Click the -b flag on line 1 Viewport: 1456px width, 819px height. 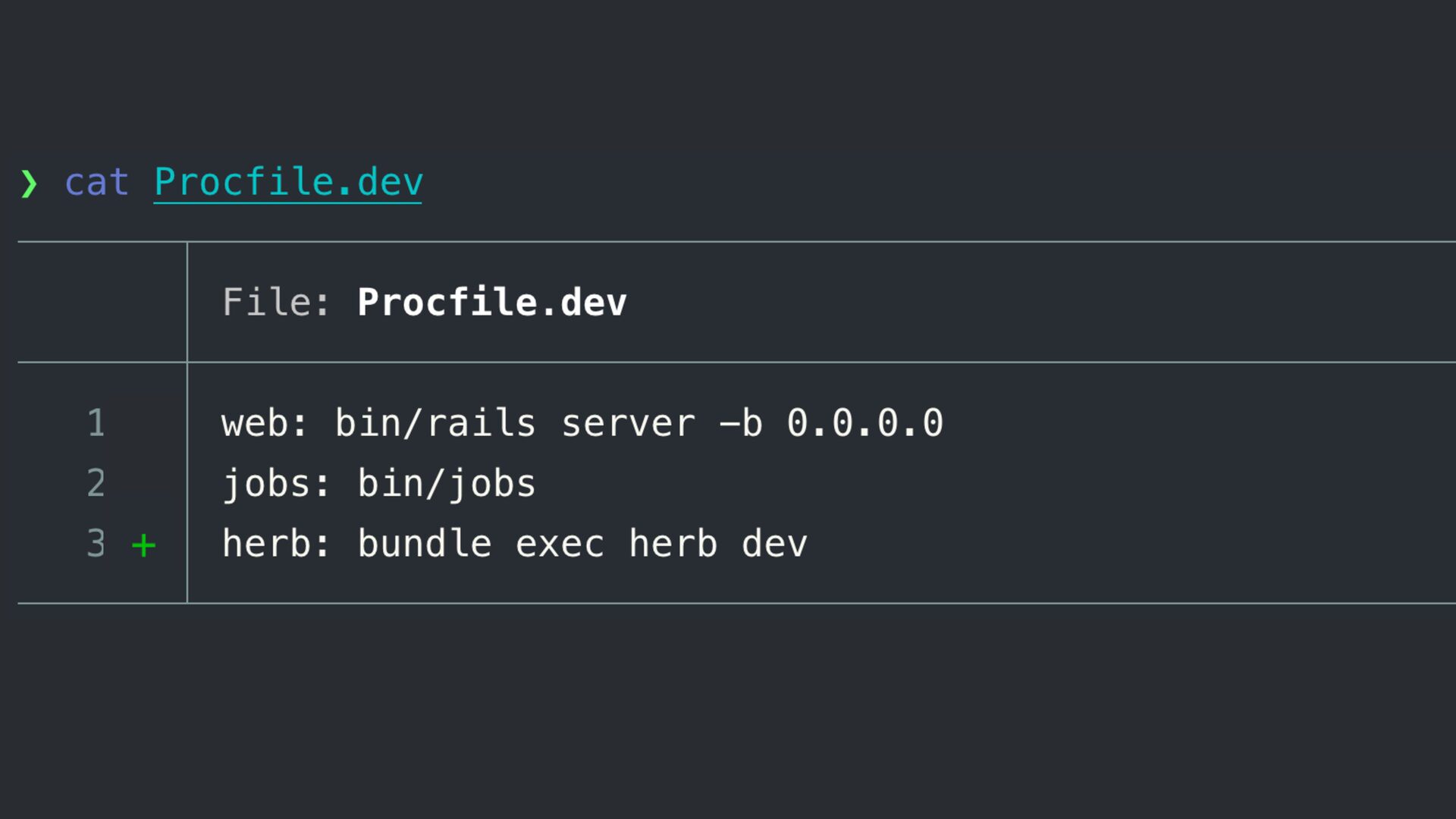point(741,423)
